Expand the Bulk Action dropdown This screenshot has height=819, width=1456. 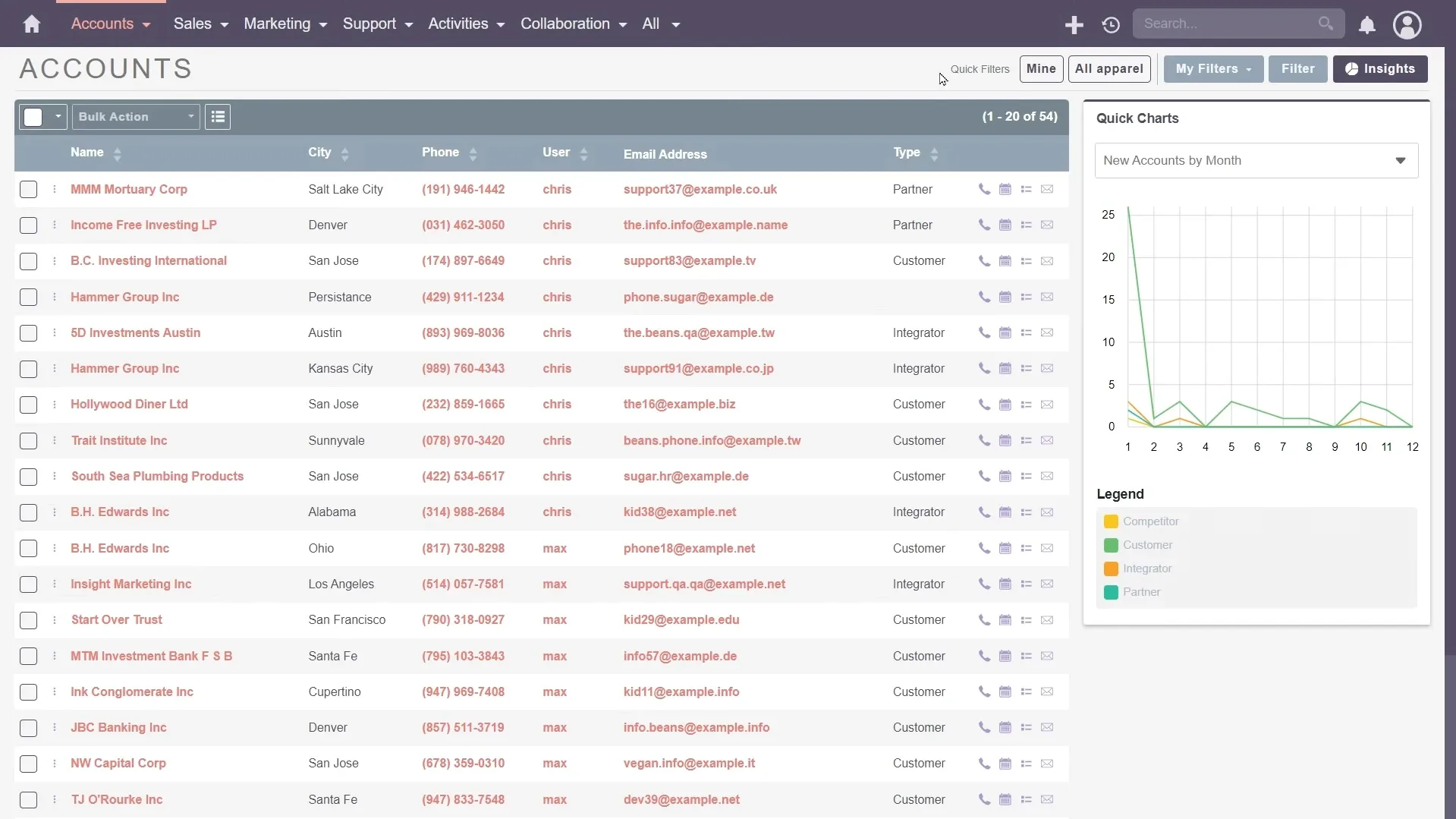(x=136, y=117)
